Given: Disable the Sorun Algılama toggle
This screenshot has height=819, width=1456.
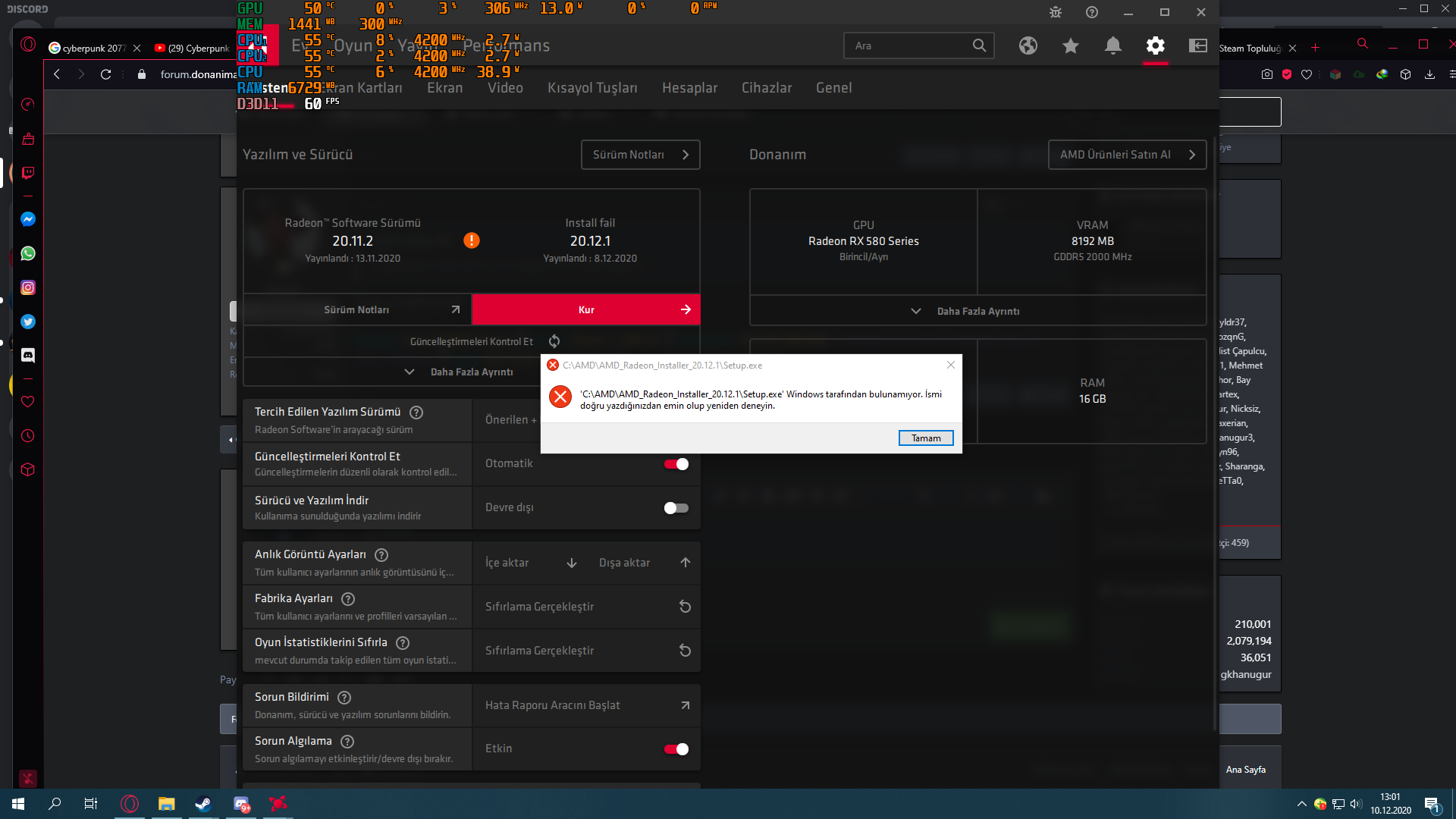Looking at the screenshot, I should [676, 749].
